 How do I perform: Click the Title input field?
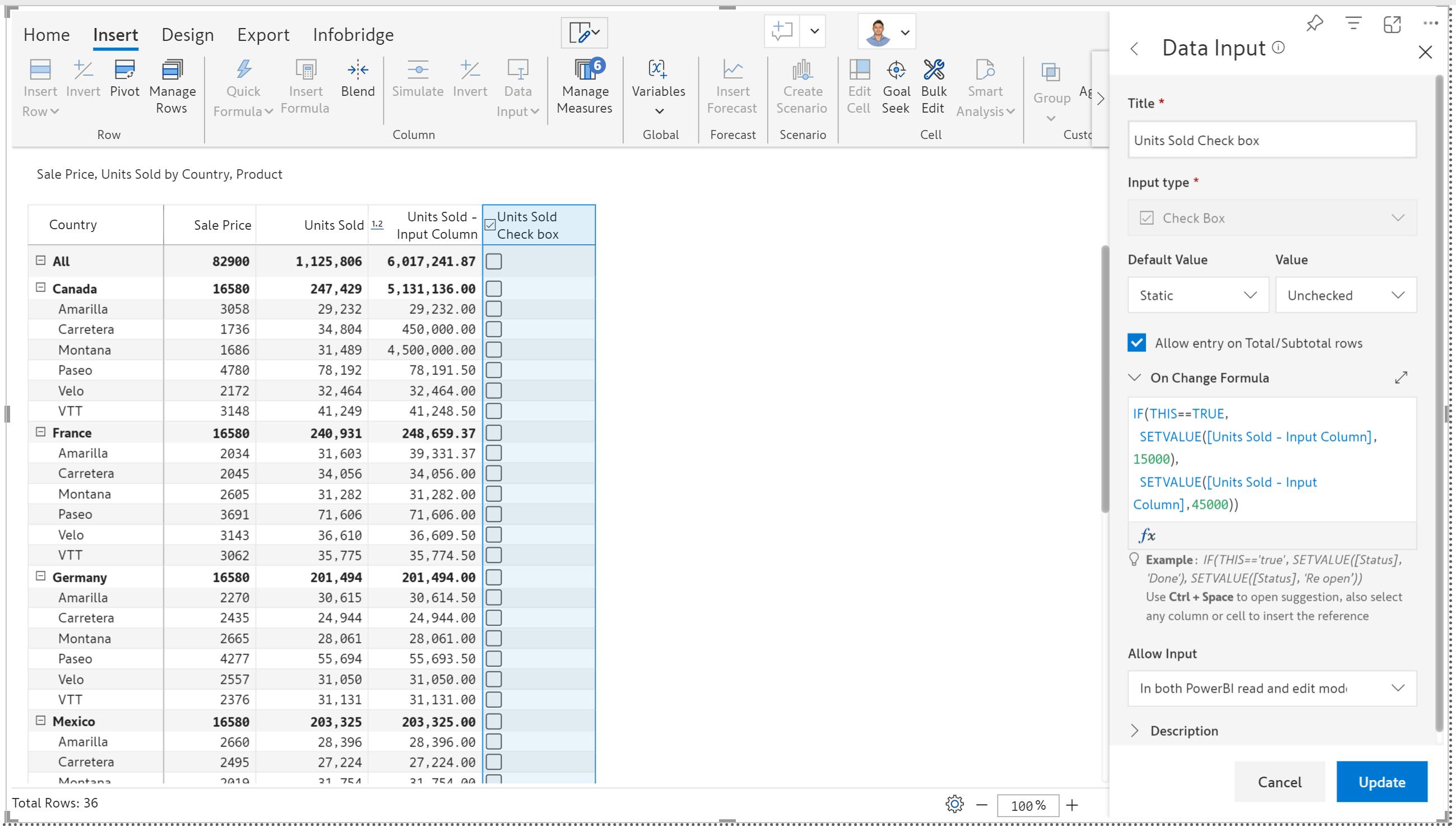(1271, 140)
